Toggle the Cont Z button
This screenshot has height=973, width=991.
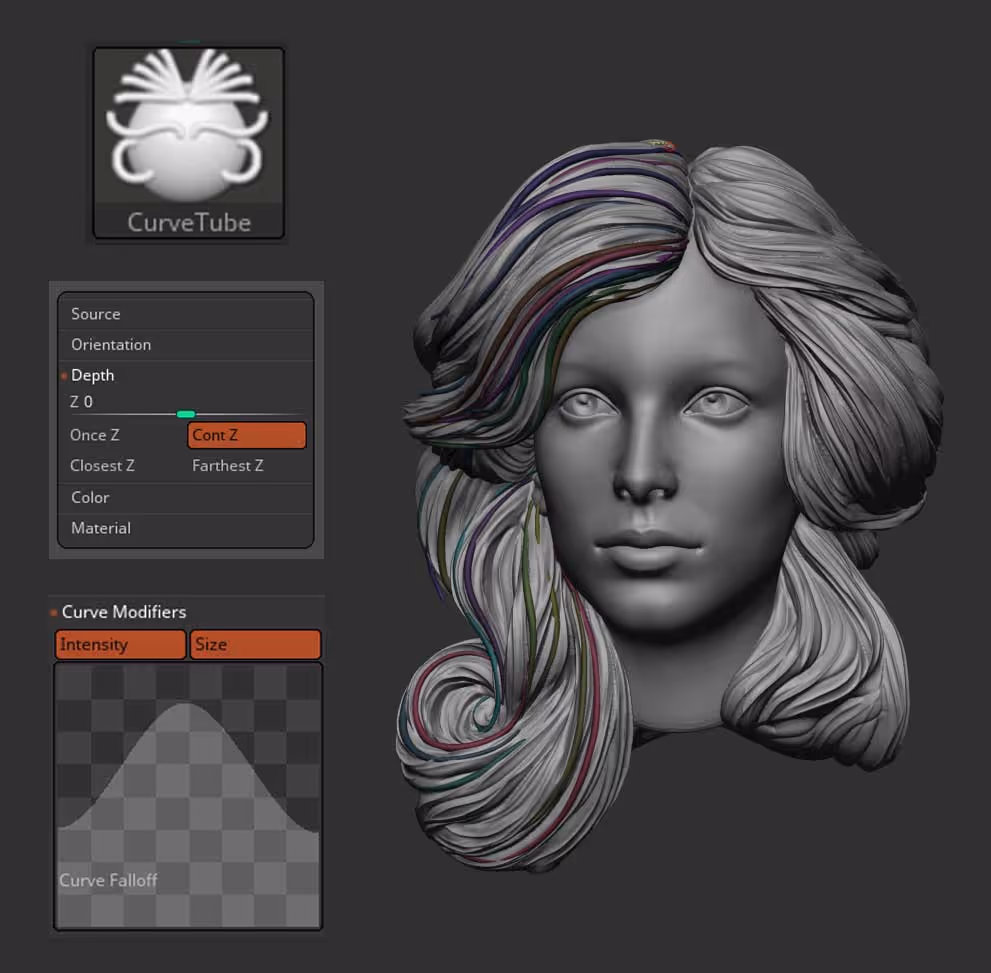(x=246, y=435)
